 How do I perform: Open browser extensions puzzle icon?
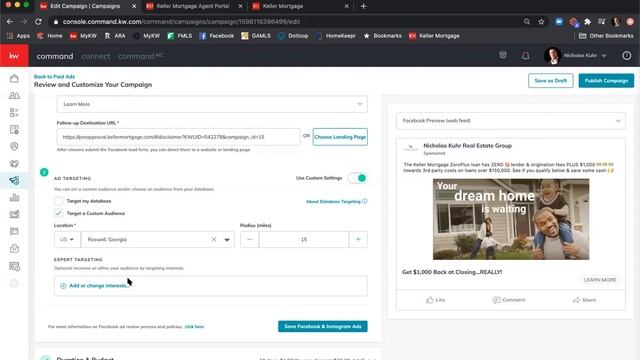[x=587, y=22]
